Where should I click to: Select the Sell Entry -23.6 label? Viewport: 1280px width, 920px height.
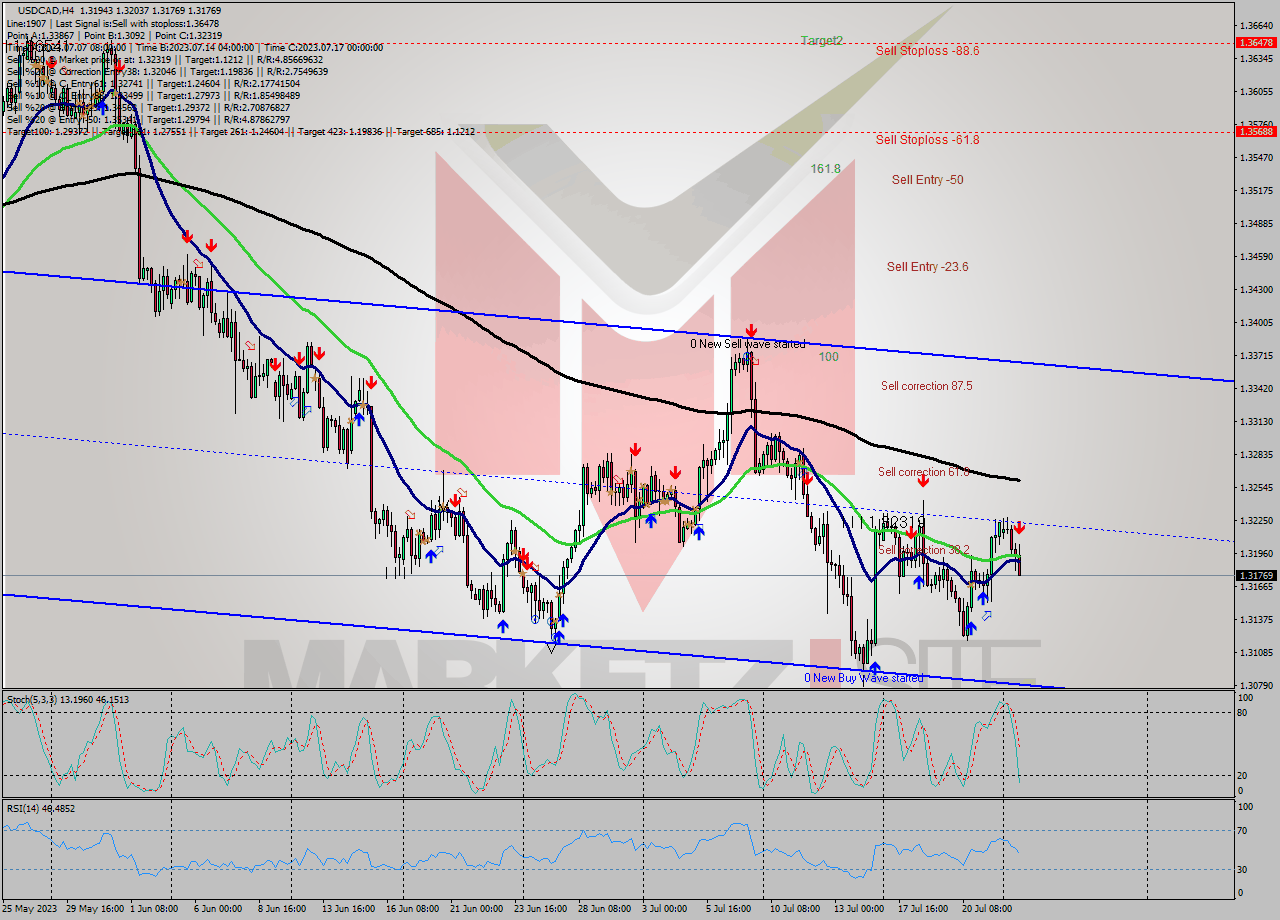tap(927, 267)
